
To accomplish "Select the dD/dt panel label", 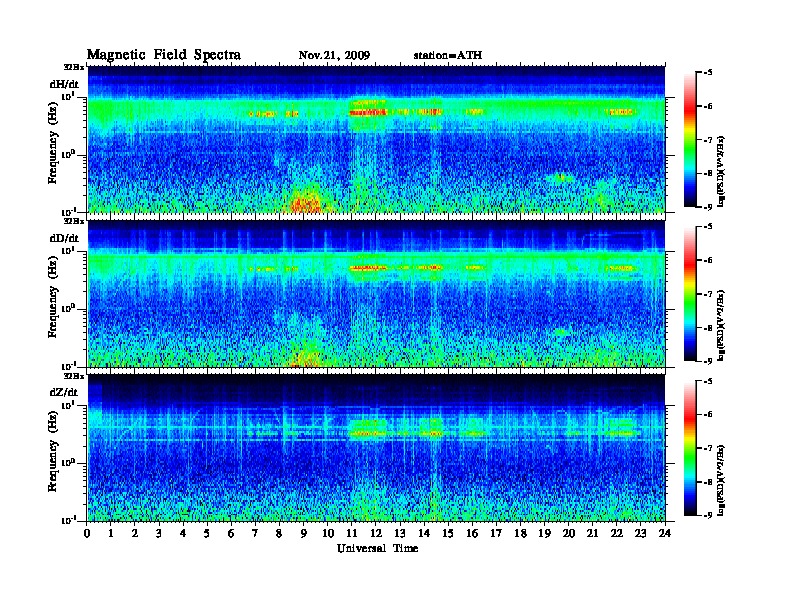I will (x=64, y=238).
